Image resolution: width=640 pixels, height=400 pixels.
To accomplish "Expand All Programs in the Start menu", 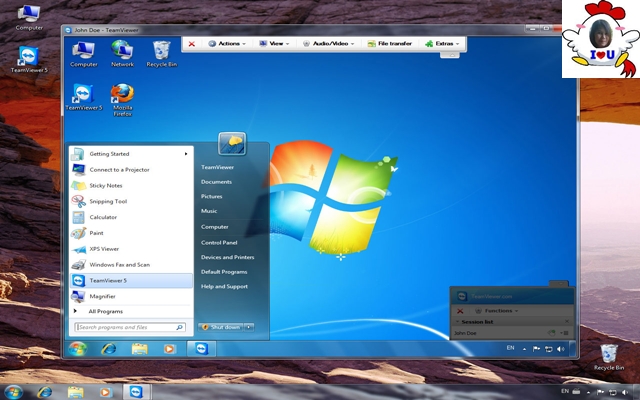I will coord(131,311).
